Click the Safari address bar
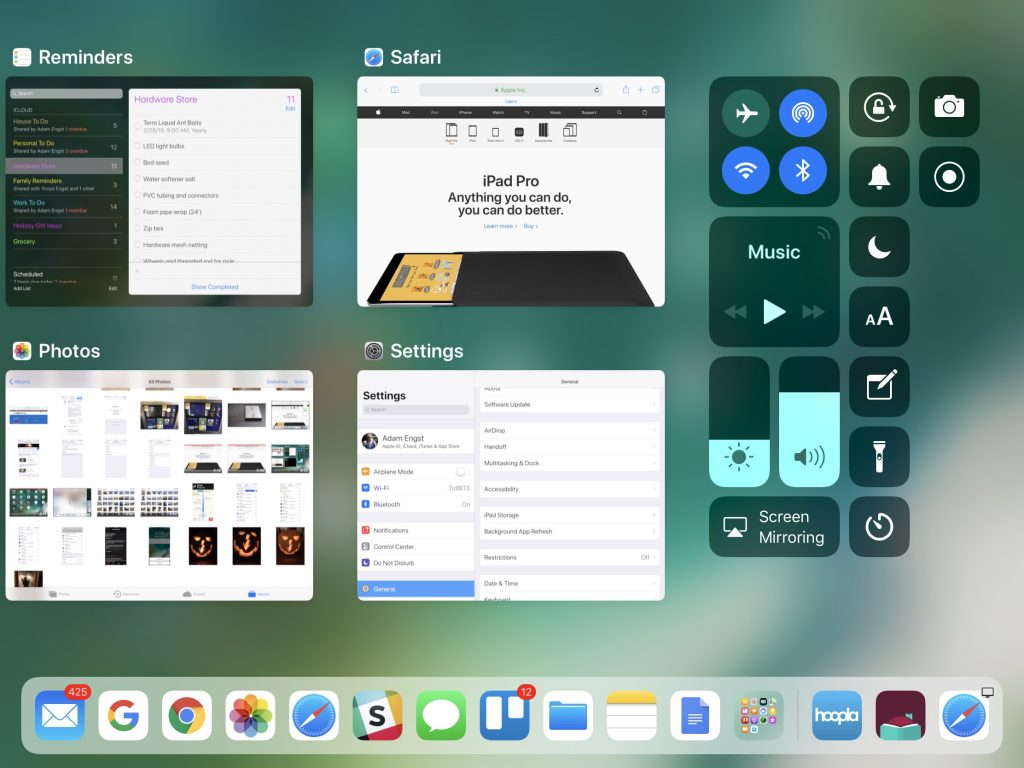This screenshot has height=768, width=1024. 511,89
